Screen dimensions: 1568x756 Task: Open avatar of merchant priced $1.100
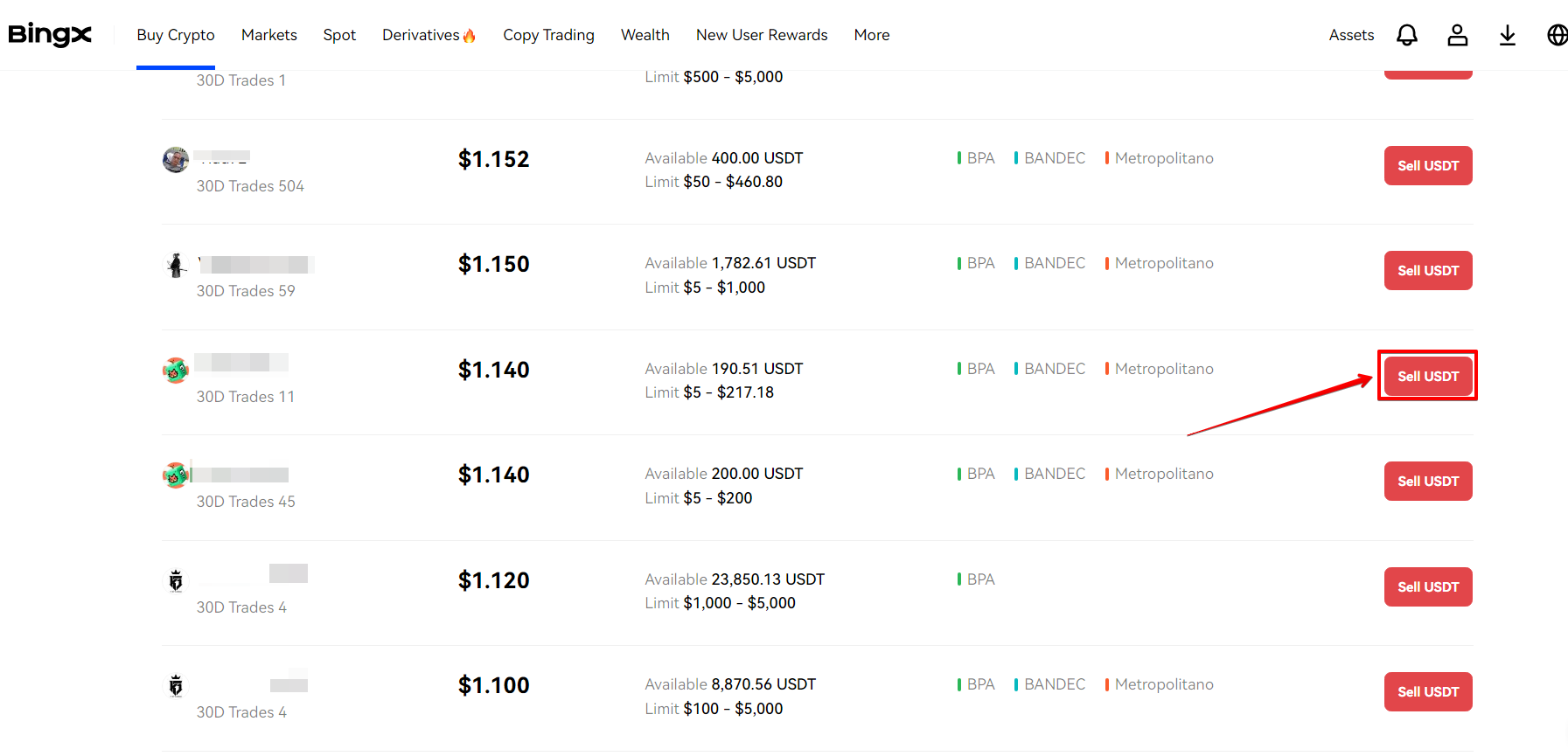pyautogui.click(x=176, y=686)
